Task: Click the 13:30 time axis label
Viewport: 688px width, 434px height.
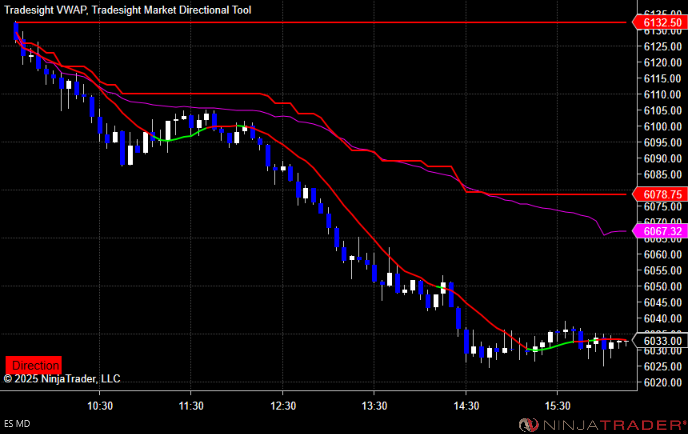Action: (x=374, y=406)
